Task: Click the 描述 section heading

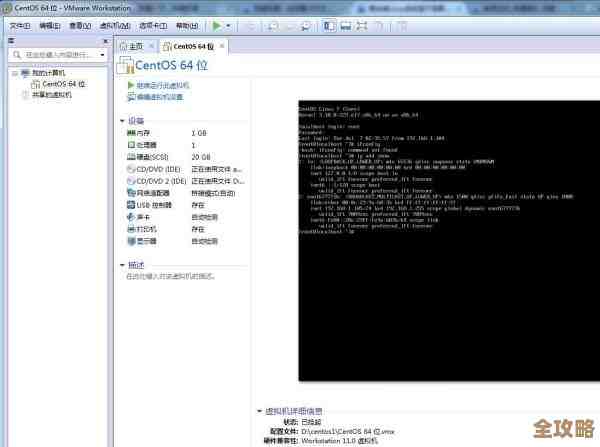Action: 136,265
